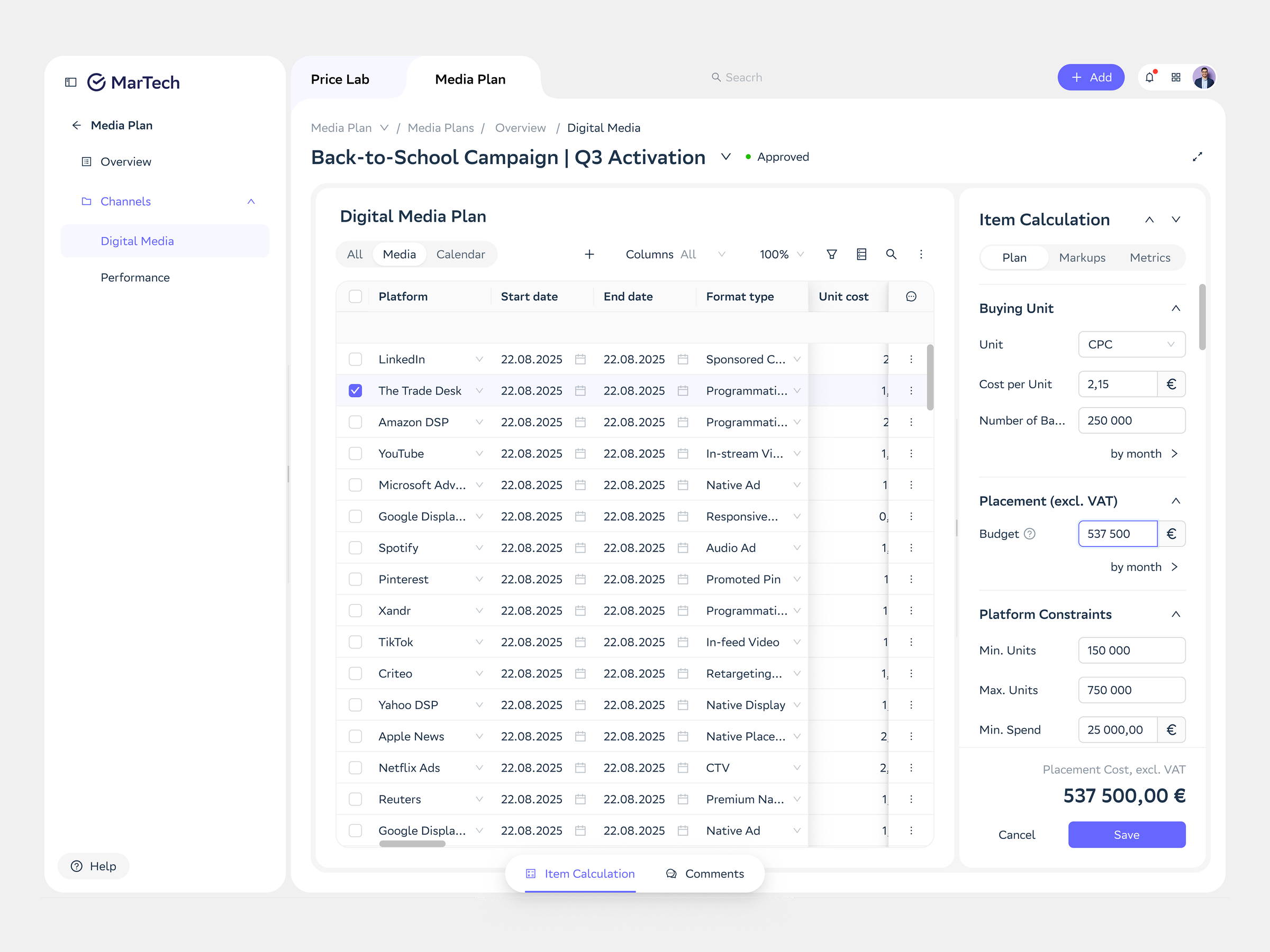Open notifications bell icon

[1149, 77]
